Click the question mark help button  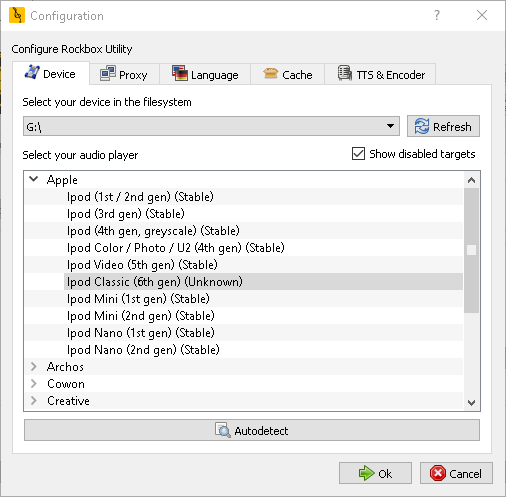point(437,15)
